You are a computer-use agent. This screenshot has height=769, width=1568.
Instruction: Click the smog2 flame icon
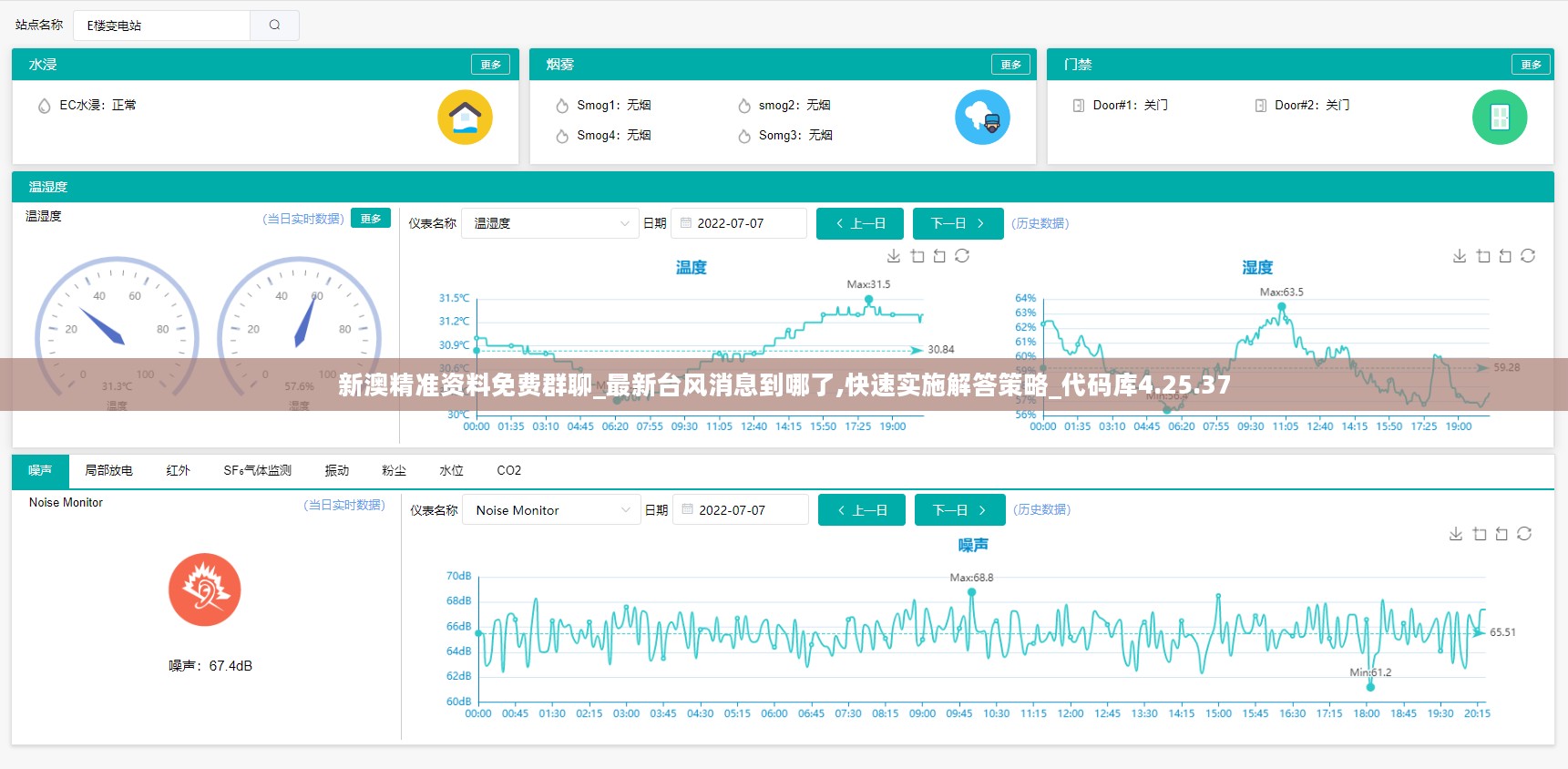click(x=744, y=106)
